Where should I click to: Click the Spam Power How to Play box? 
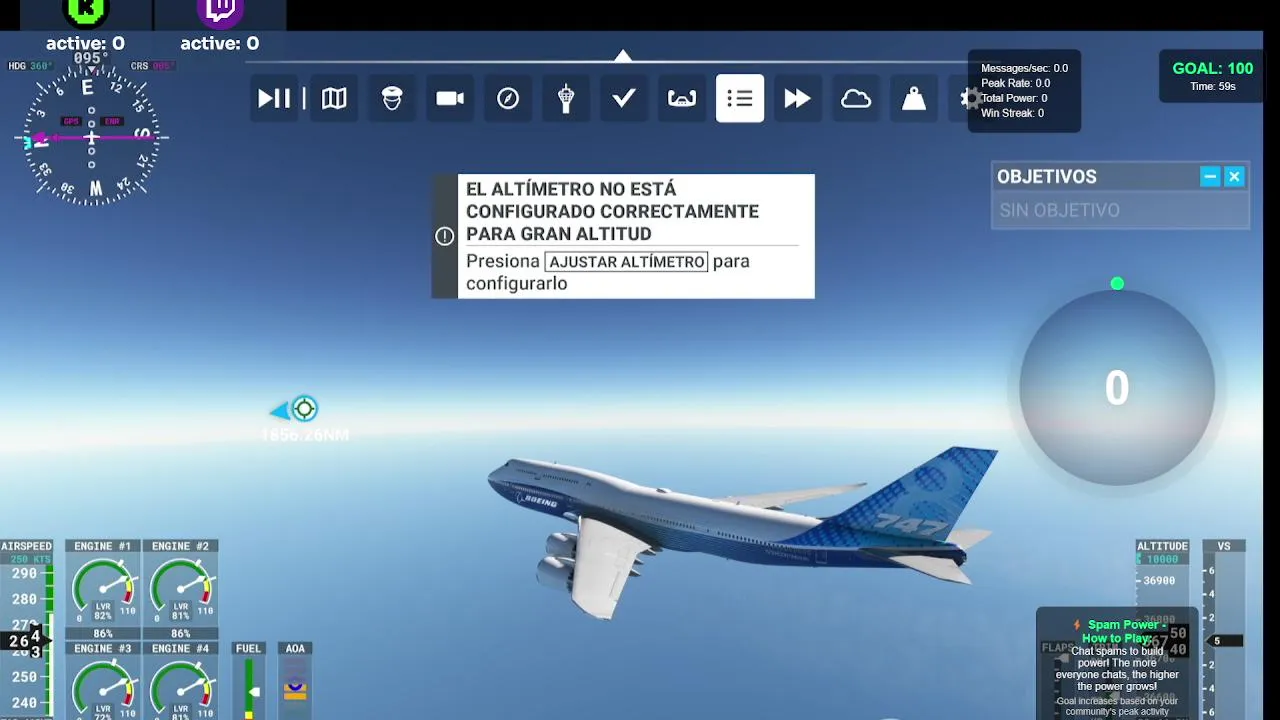tap(1117, 666)
